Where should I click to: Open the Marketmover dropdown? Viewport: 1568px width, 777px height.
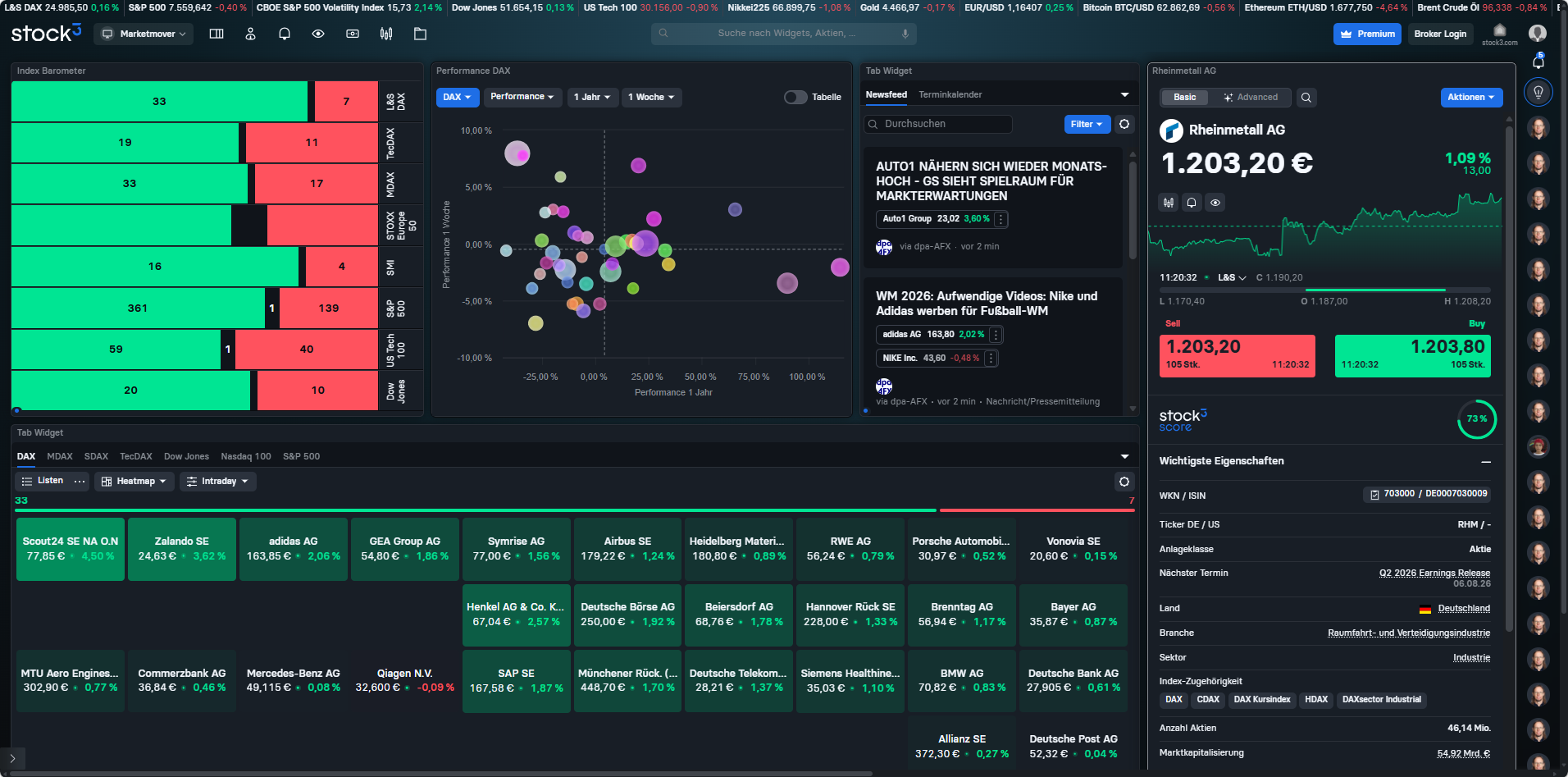tap(144, 34)
